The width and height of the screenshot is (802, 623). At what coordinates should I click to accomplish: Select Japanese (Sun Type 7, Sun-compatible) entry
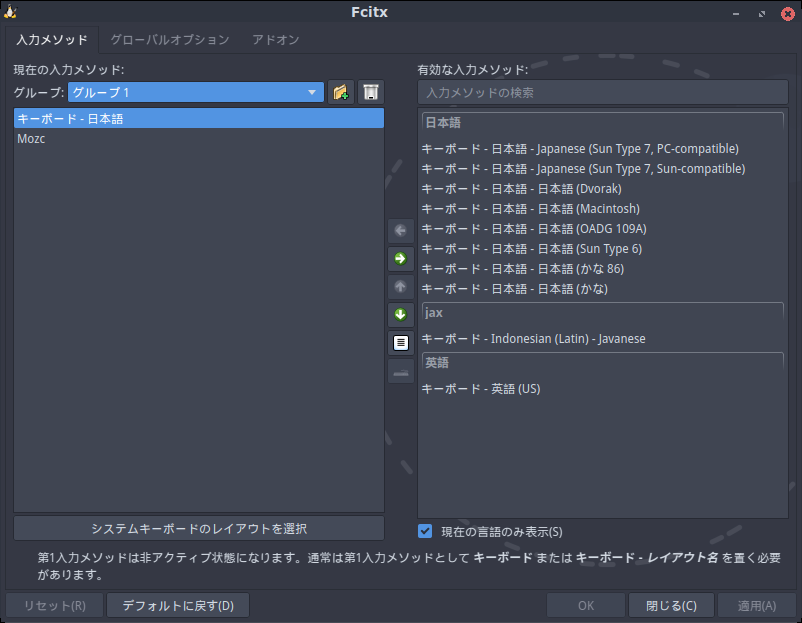point(603,169)
